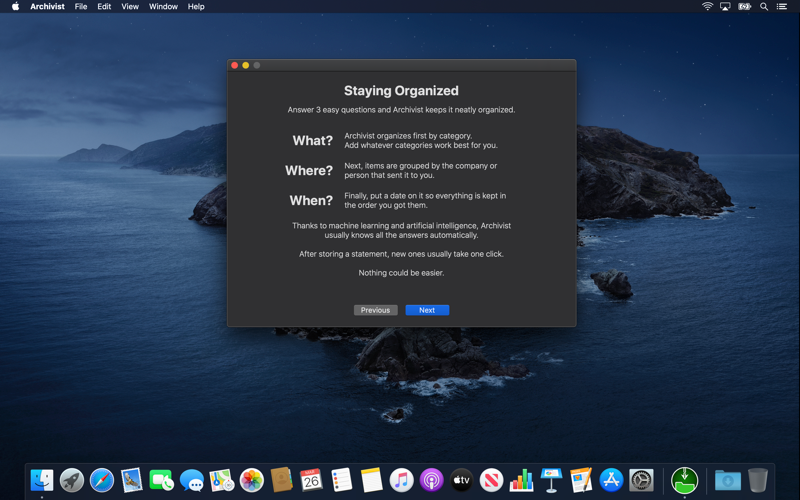Click the Wi-Fi status icon
The width and height of the screenshot is (800, 500).
[x=707, y=7]
